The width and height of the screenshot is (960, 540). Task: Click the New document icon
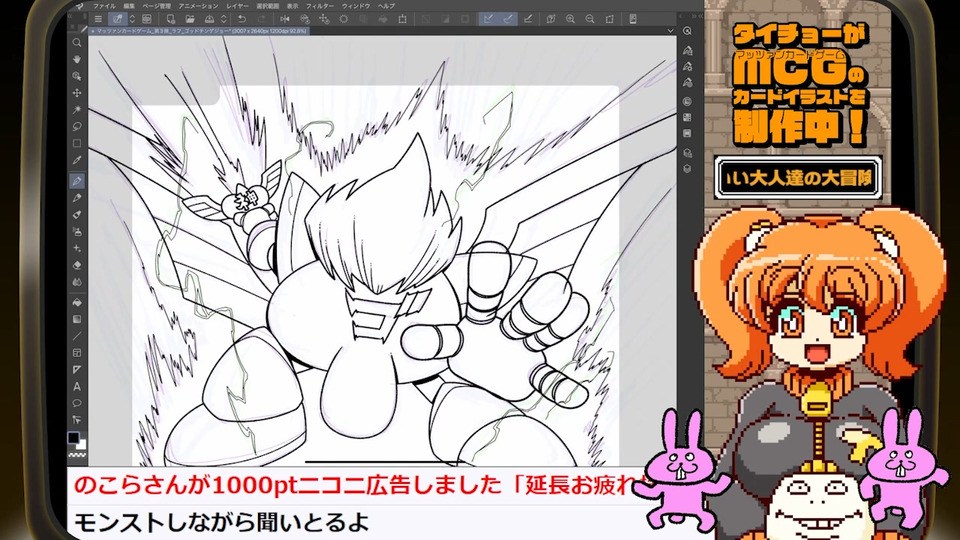coord(171,19)
